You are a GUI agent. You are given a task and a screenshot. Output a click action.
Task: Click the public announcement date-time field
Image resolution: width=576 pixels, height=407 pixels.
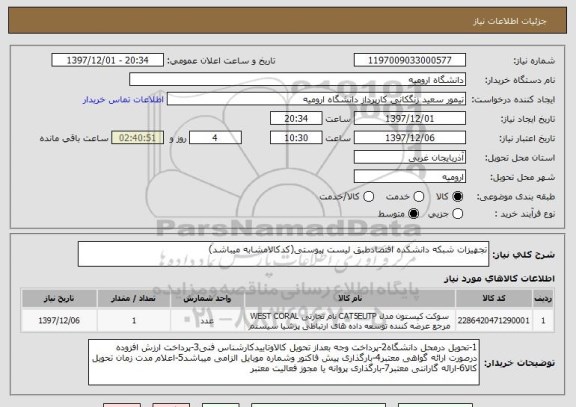tap(108, 60)
